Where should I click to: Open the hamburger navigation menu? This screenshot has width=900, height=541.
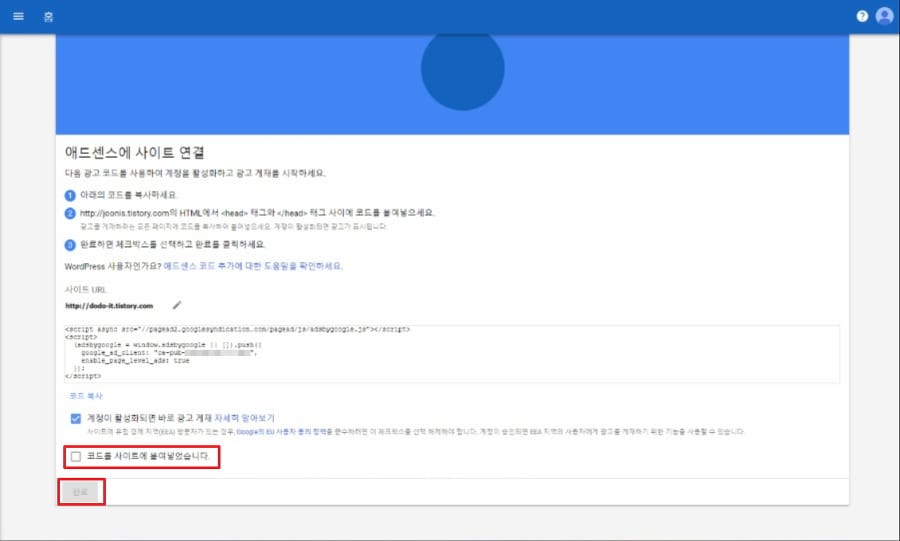click(x=18, y=16)
